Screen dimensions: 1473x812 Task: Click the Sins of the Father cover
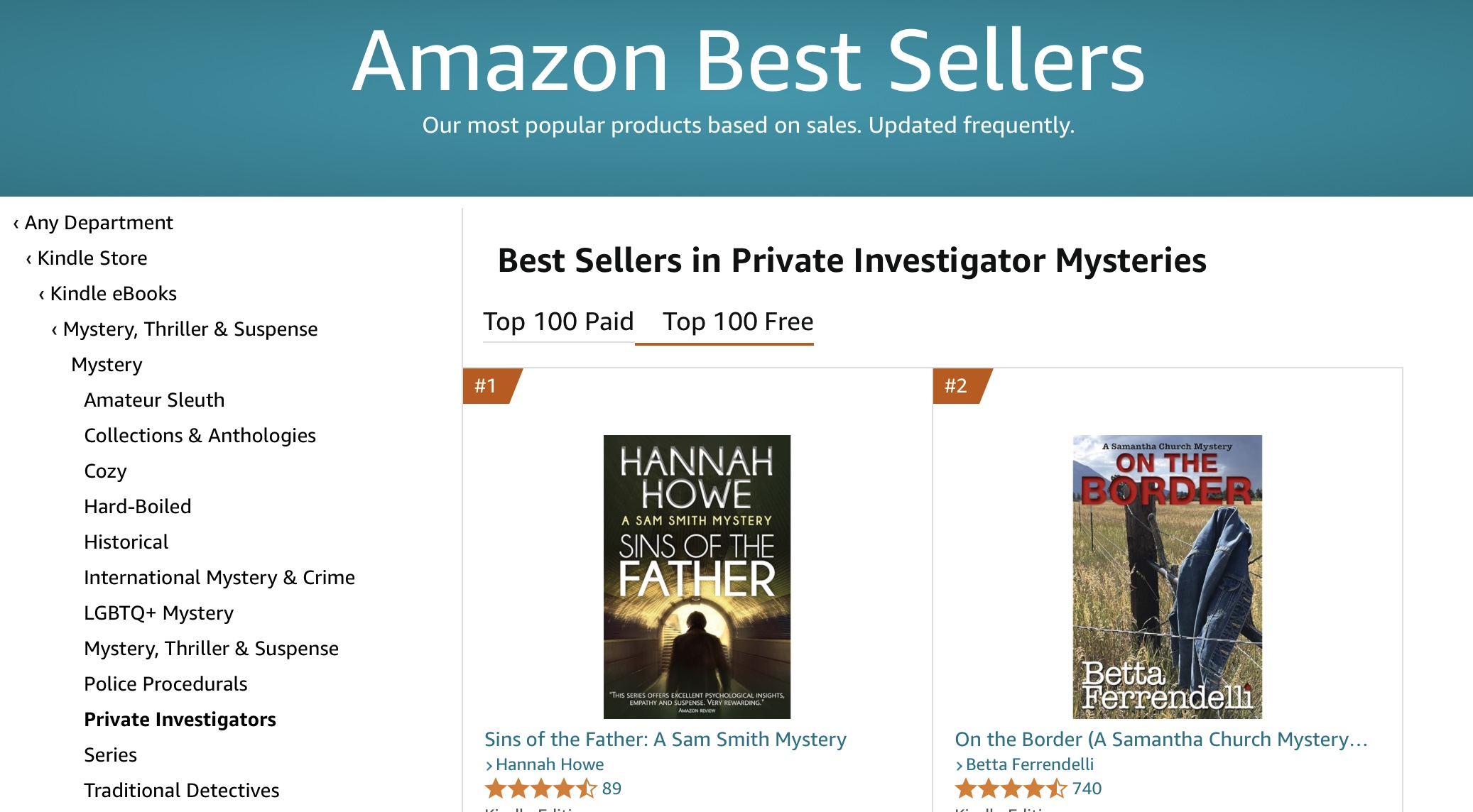(697, 576)
